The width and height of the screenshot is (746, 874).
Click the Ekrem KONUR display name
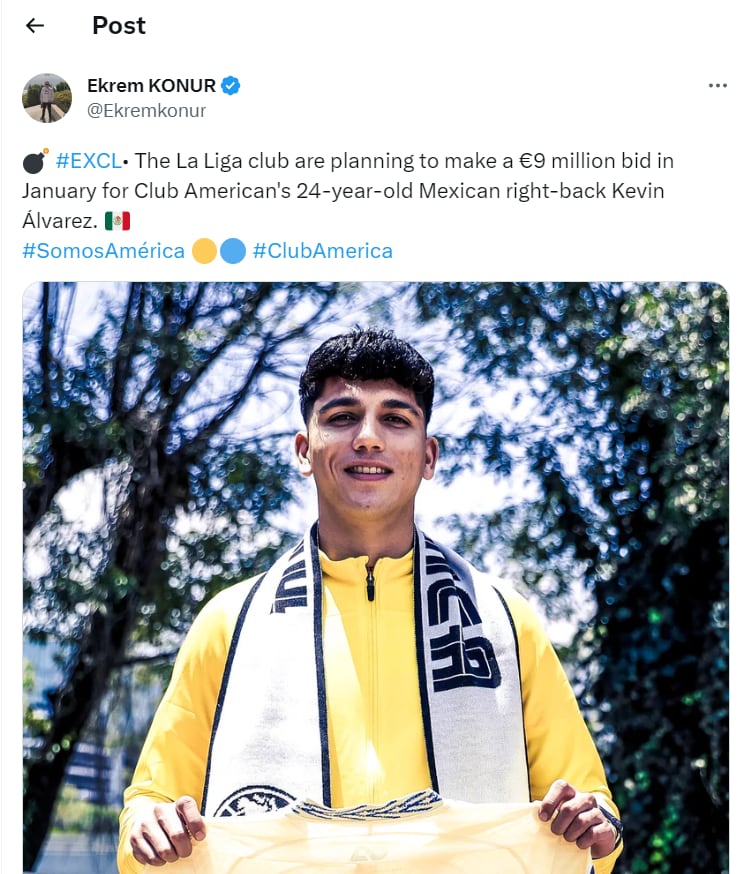point(151,86)
